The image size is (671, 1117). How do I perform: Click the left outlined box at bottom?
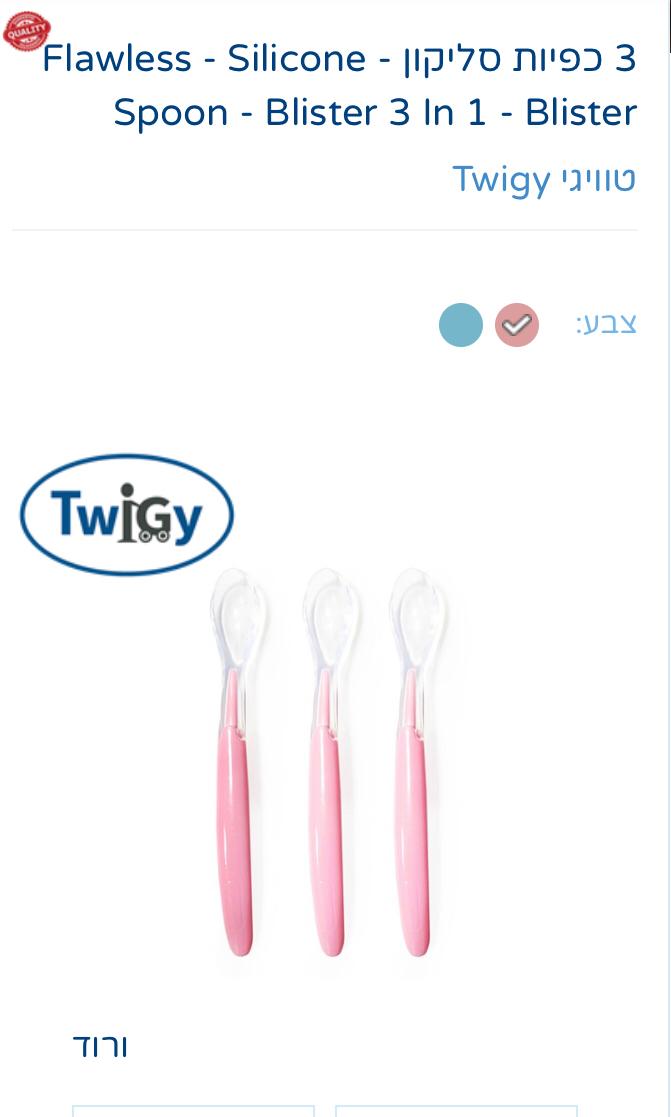point(193,1111)
